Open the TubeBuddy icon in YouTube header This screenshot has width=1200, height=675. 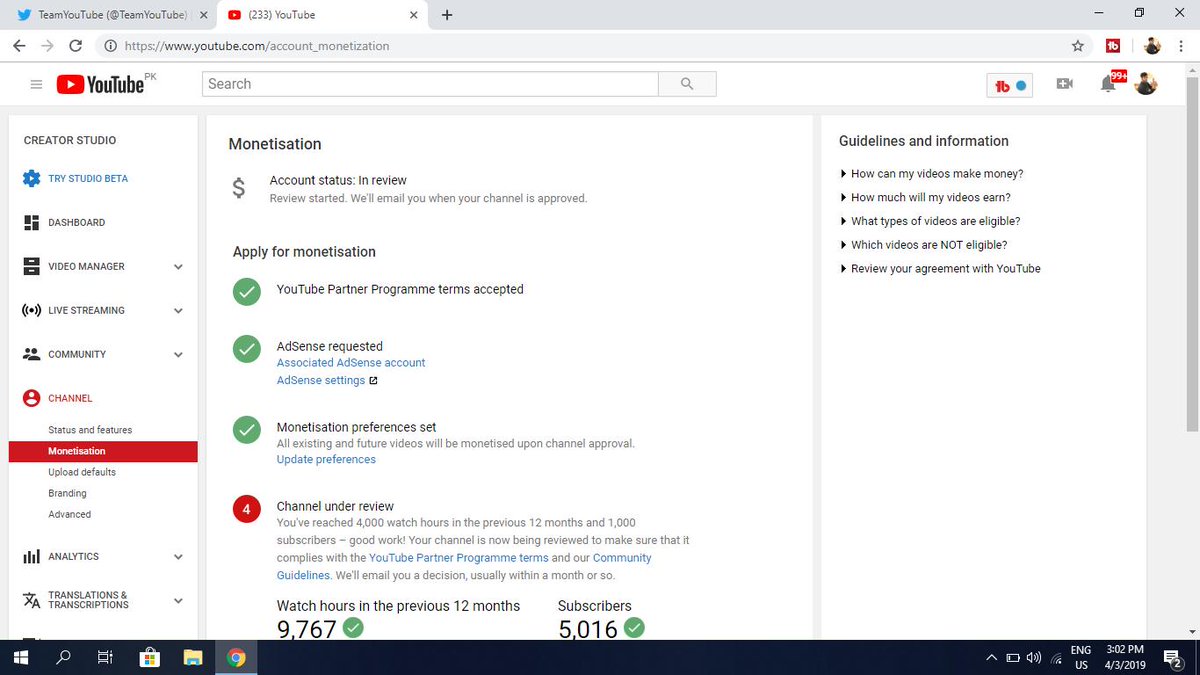[1008, 85]
